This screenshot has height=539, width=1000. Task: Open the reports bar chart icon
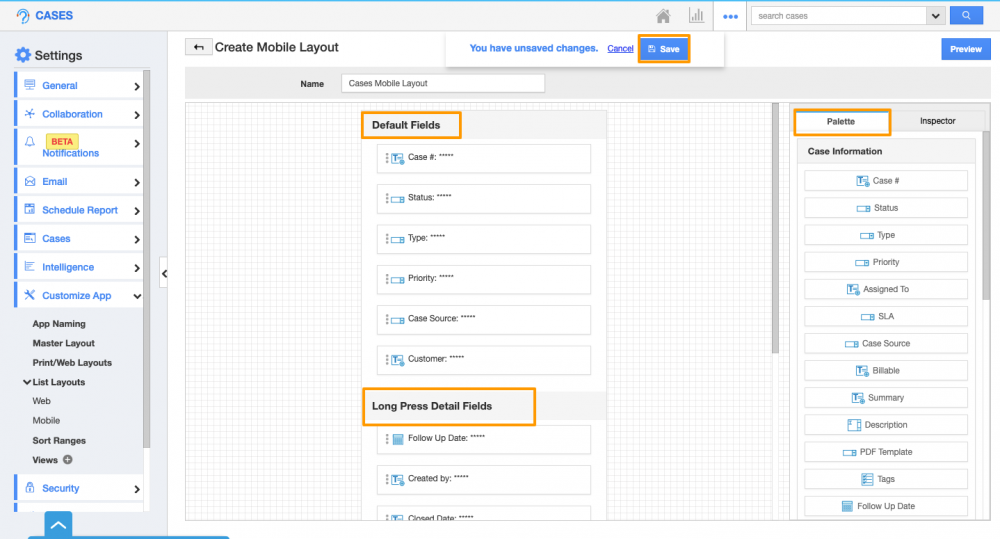point(696,16)
